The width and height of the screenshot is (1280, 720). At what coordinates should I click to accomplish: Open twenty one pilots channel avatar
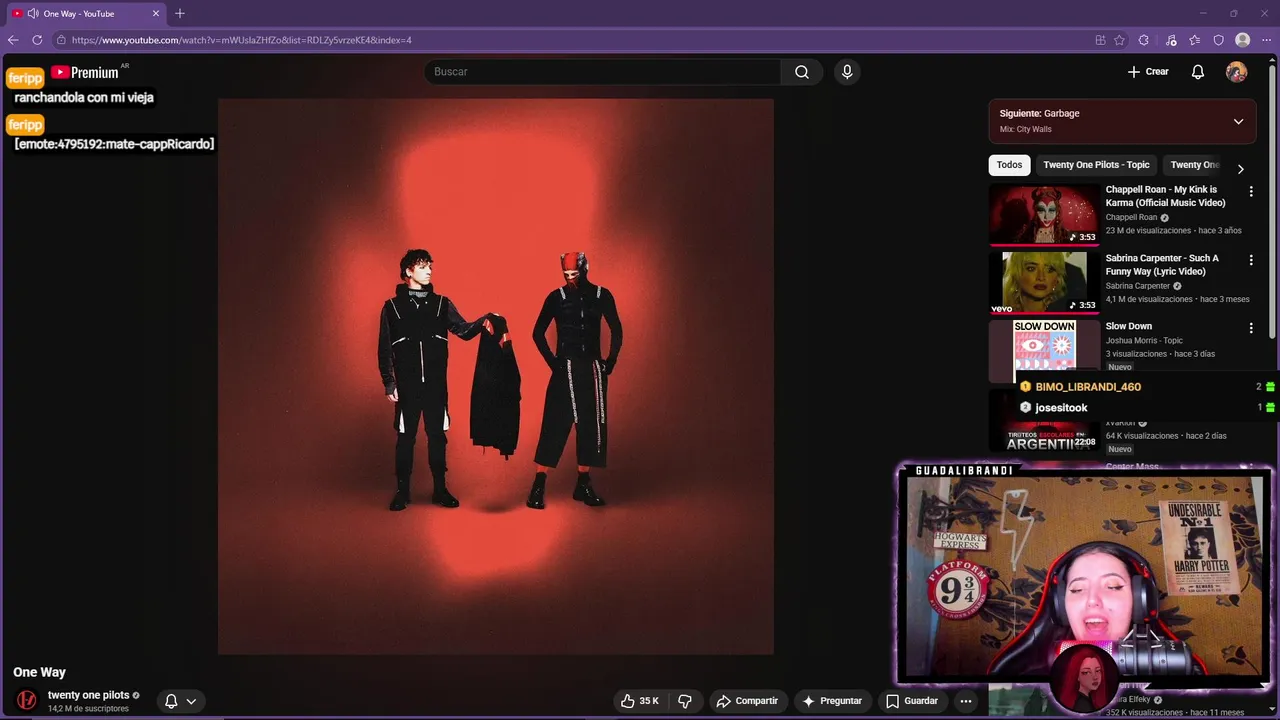[27, 700]
